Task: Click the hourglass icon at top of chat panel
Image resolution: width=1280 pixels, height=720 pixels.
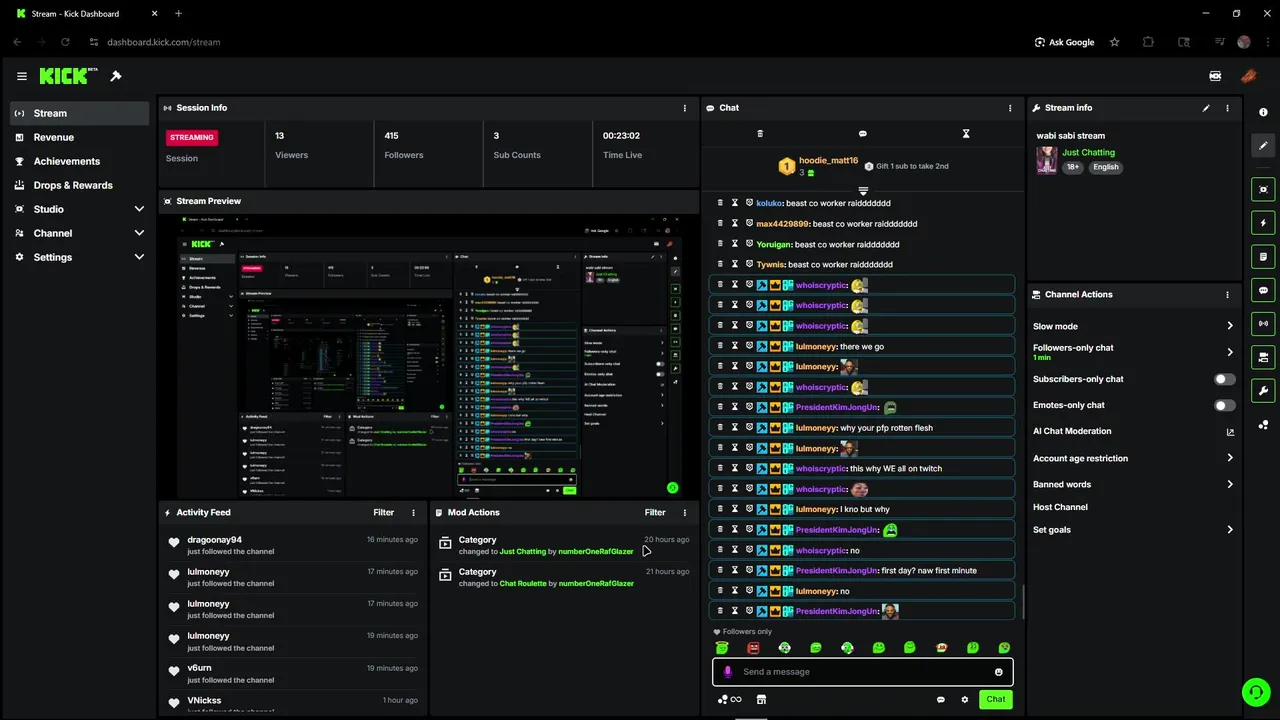Action: (966, 133)
